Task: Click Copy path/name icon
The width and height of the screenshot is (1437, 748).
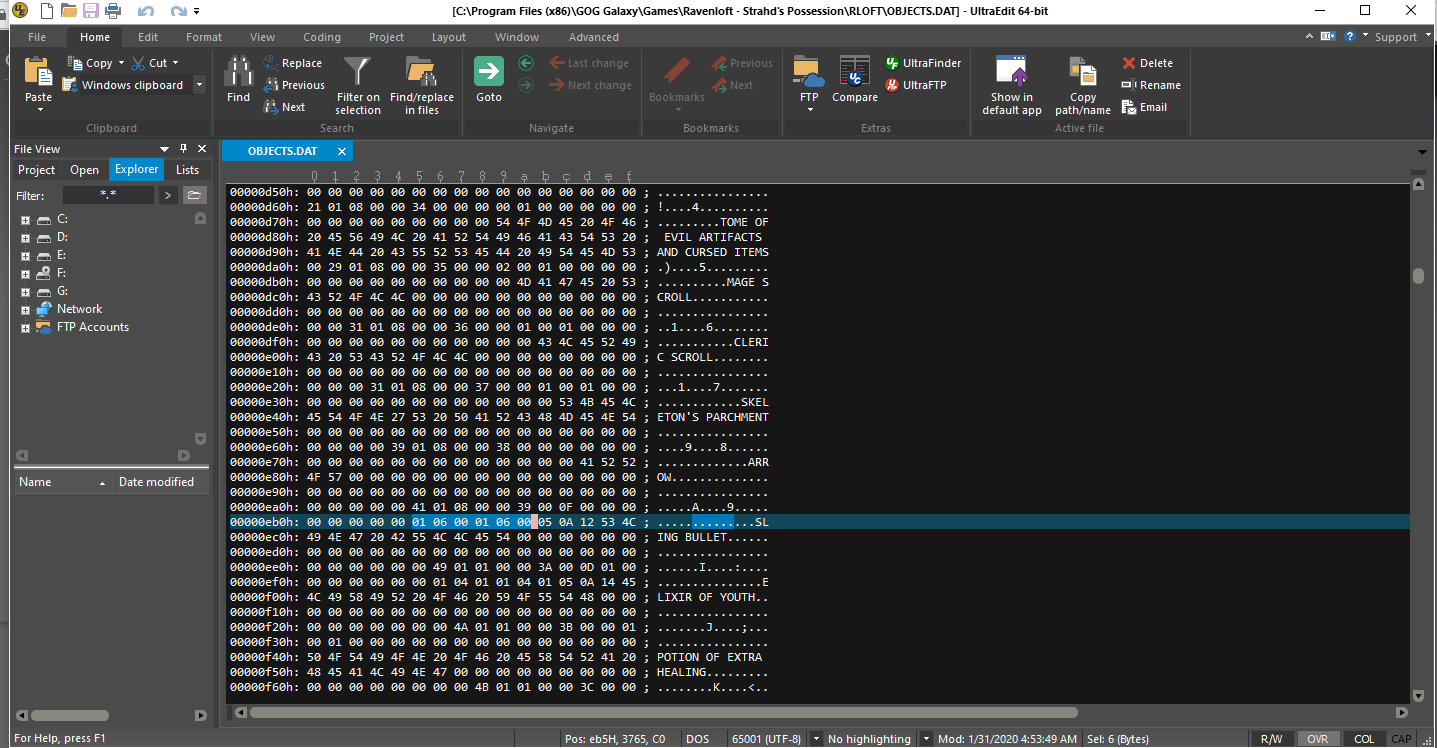Action: [x=1083, y=72]
